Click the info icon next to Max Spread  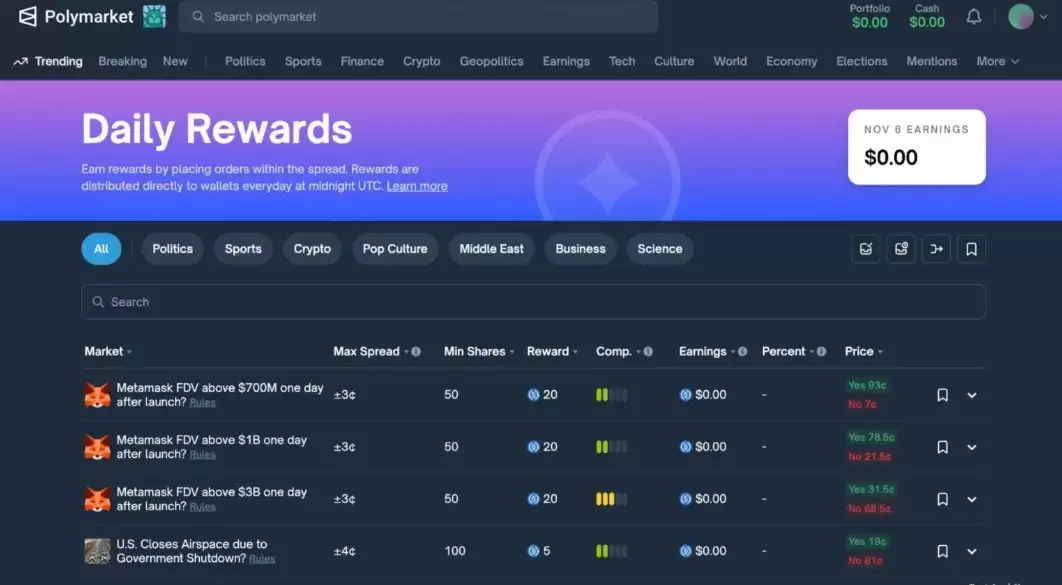[416, 352]
